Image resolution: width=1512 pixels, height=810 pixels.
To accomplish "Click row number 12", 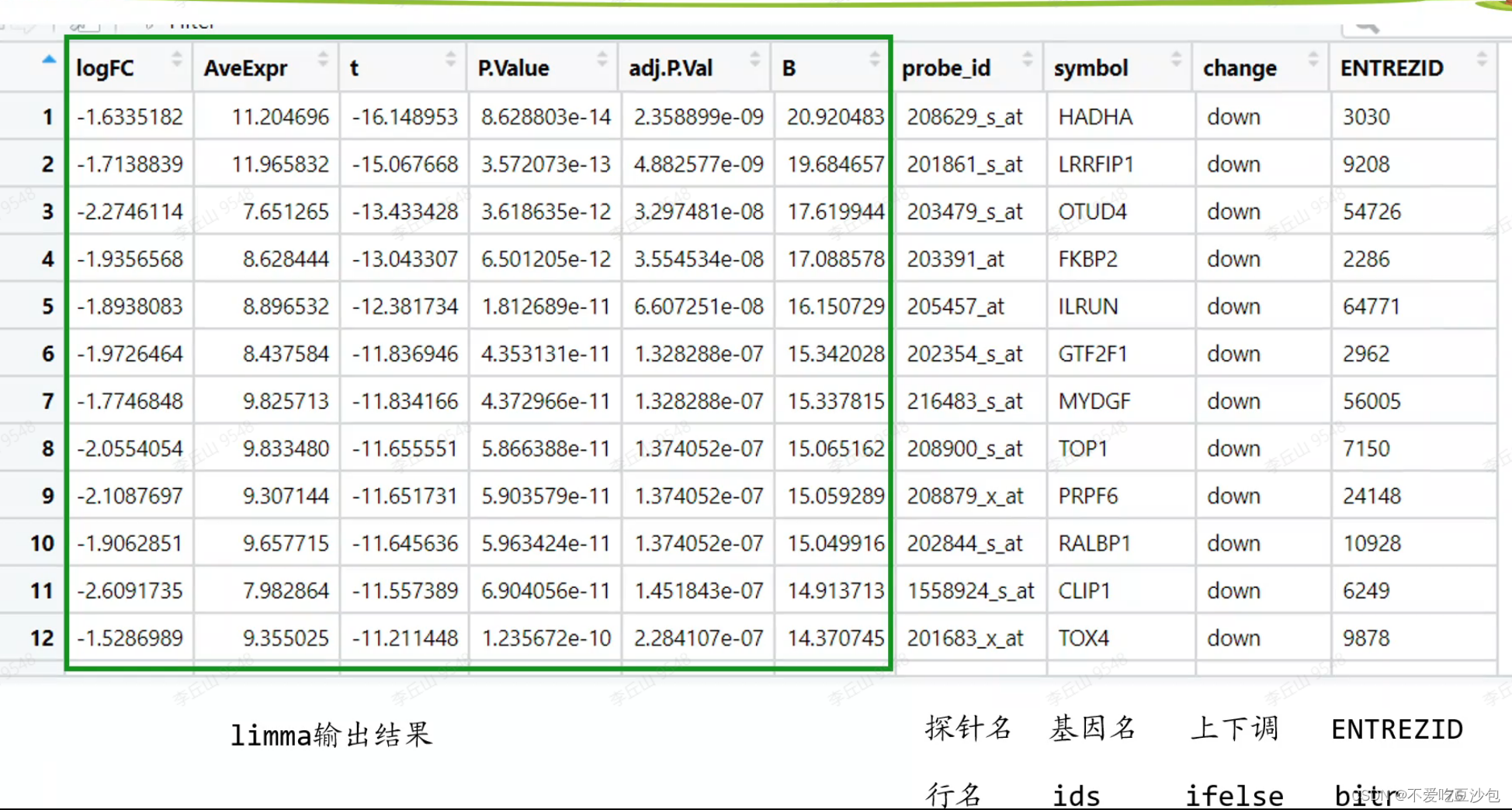I will click(42, 638).
